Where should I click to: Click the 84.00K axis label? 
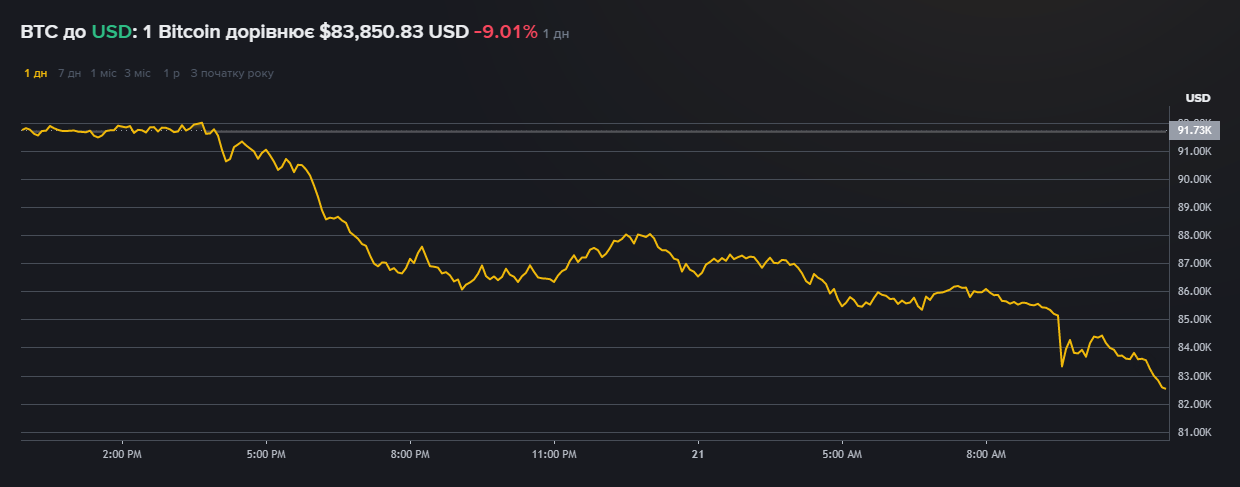click(1195, 347)
